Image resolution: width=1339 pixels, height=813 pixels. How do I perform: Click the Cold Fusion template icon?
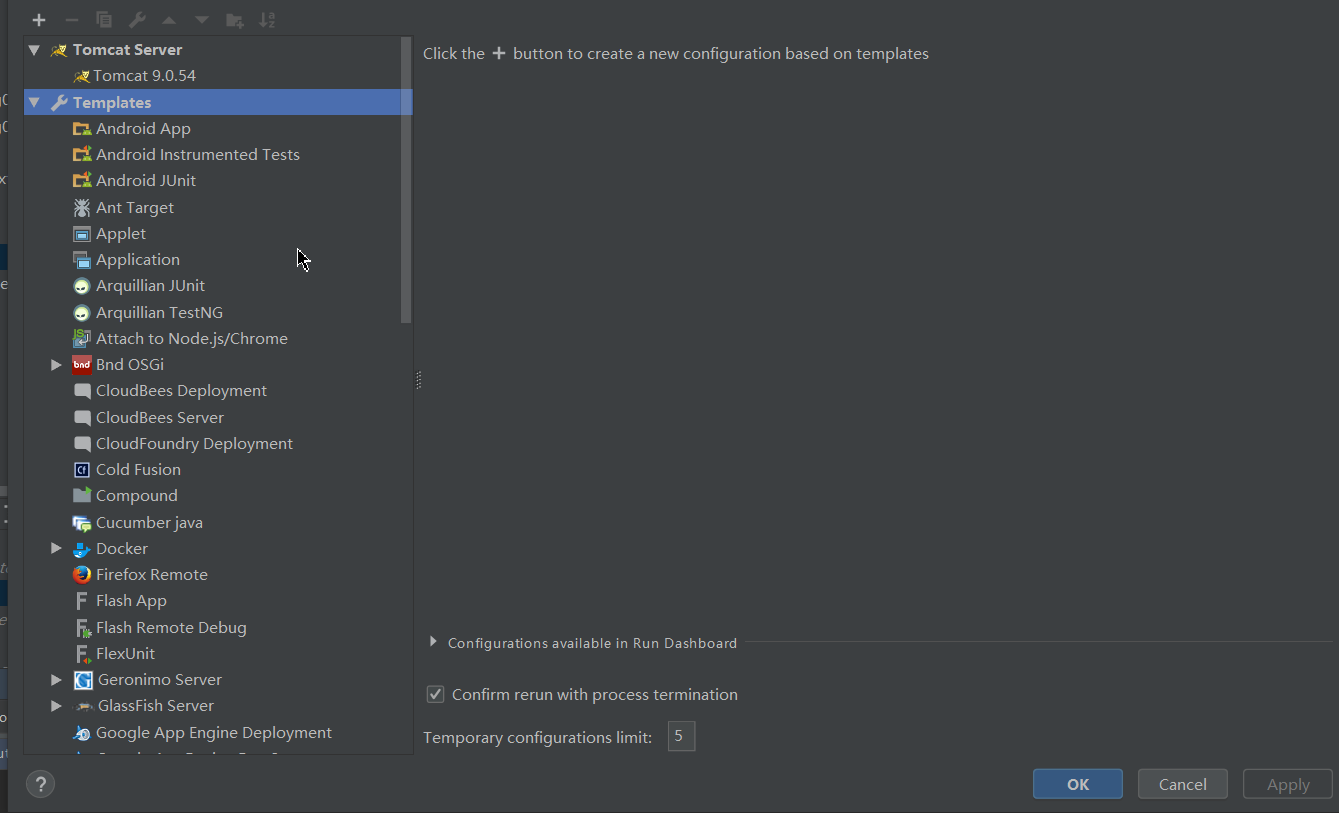(x=82, y=469)
